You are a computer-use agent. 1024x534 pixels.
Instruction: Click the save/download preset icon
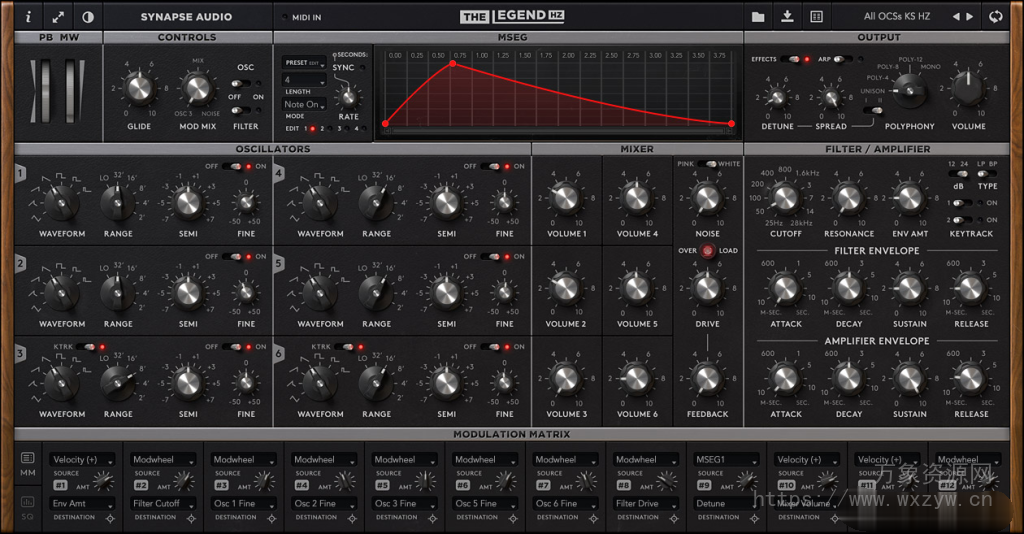[788, 16]
